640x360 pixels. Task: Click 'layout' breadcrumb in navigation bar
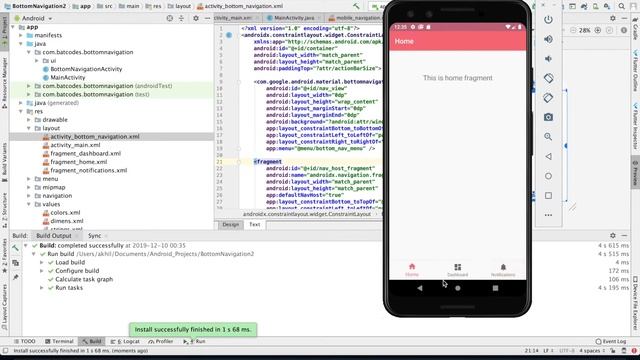(179, 6)
